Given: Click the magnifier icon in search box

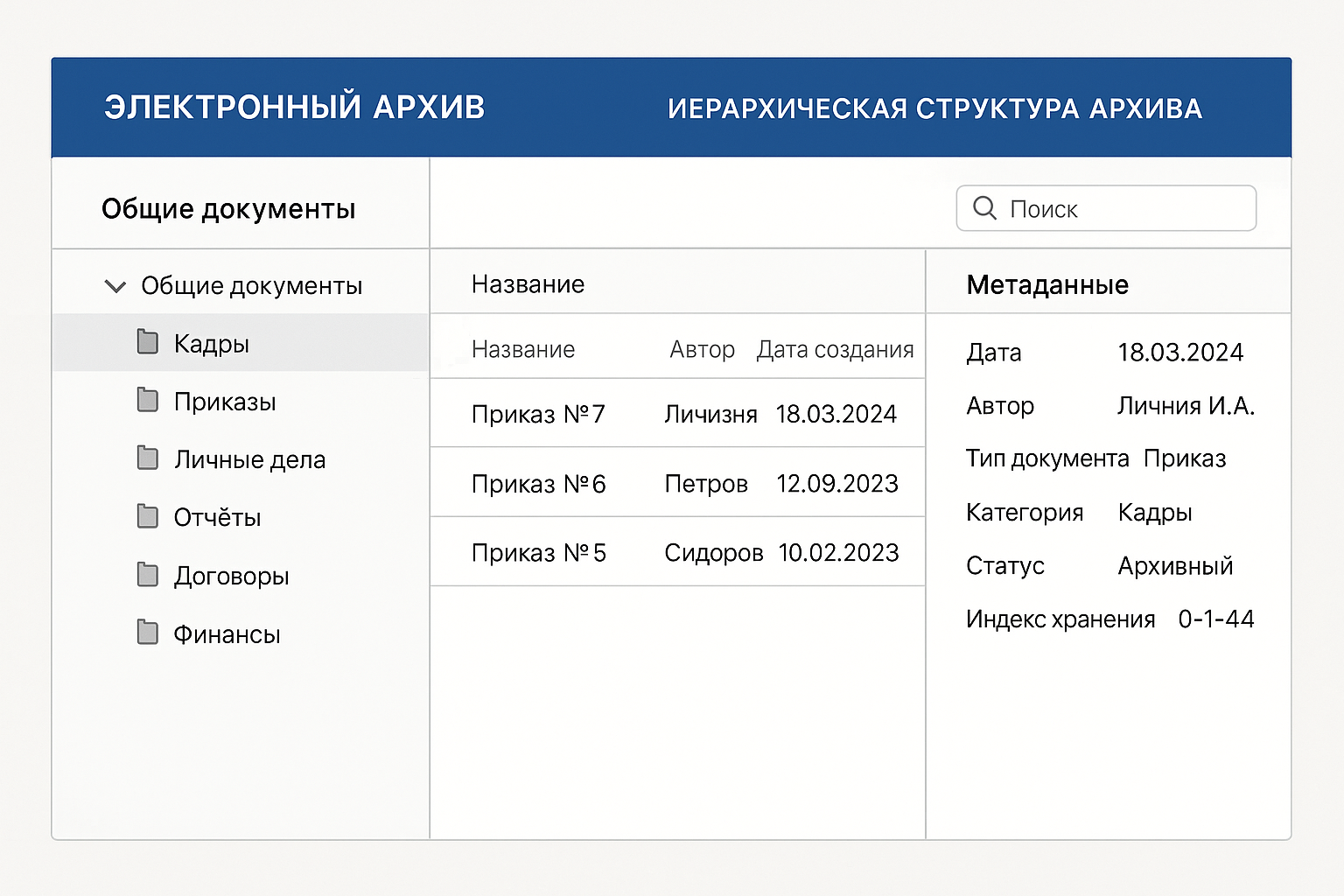Looking at the screenshot, I should [984, 208].
